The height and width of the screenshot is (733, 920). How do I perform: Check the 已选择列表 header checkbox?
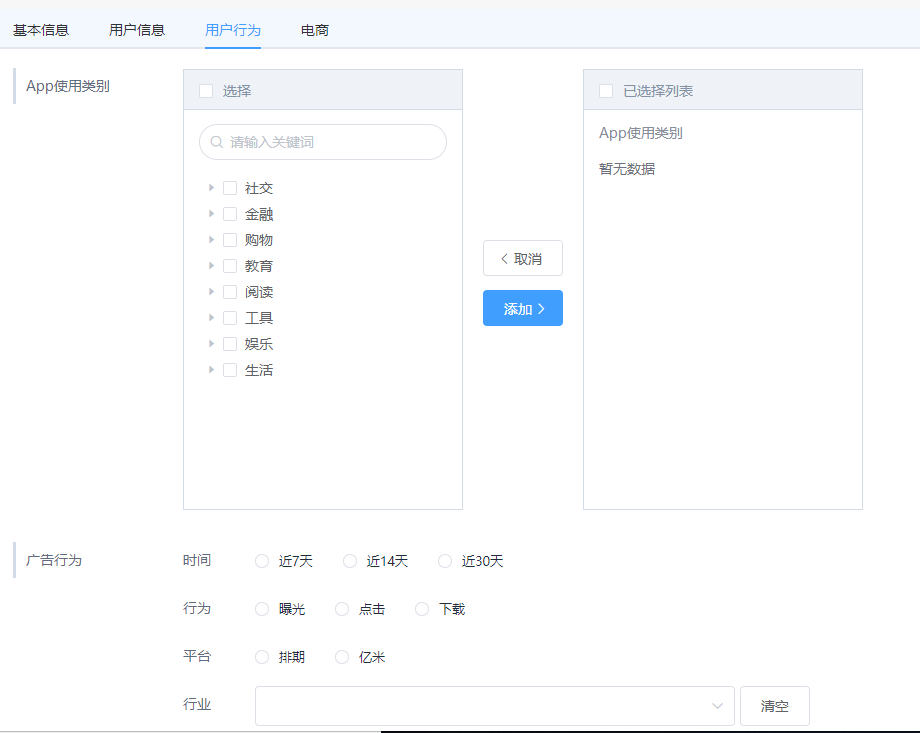605,90
